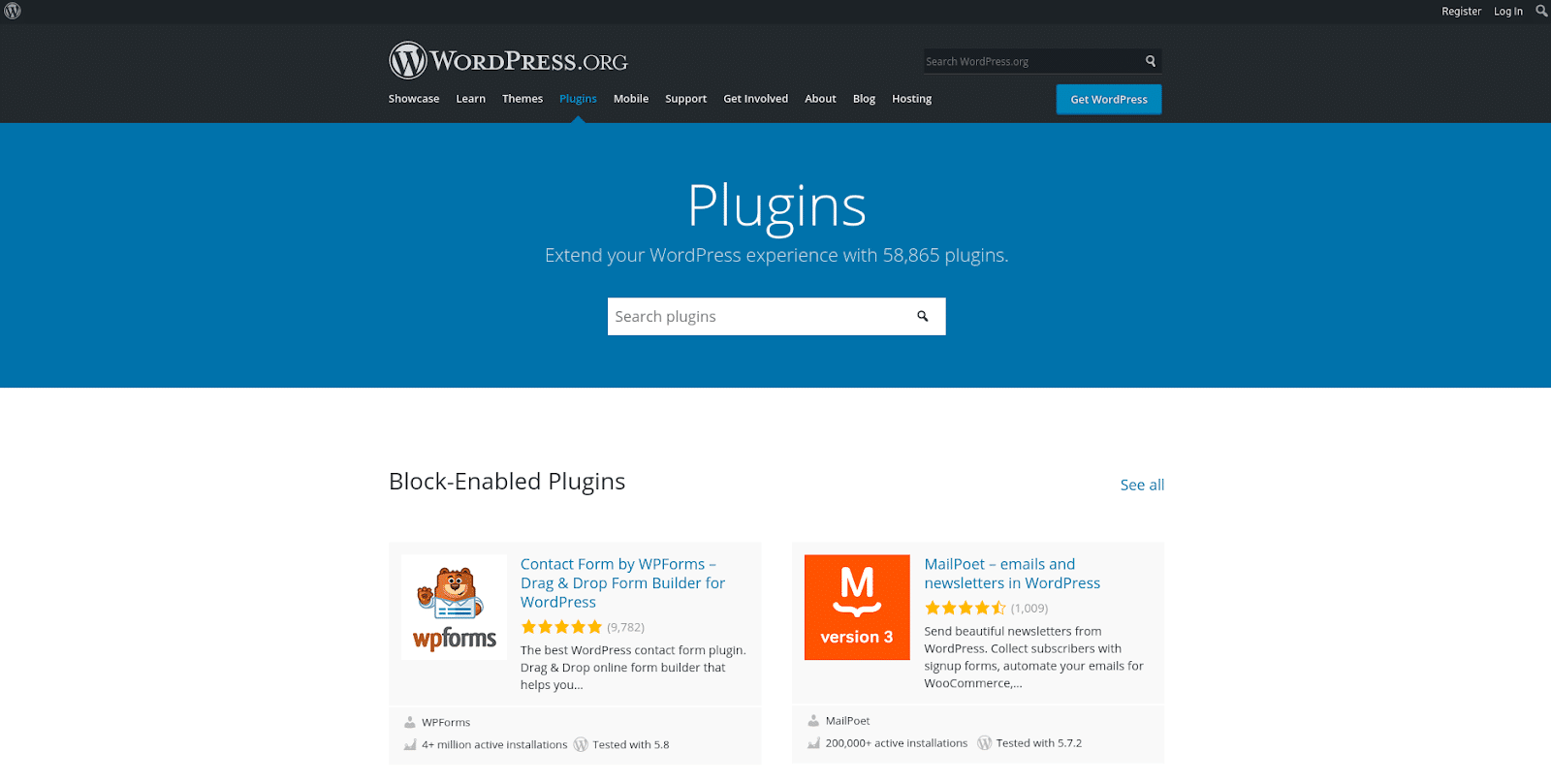
Task: Click the Log In link
Action: click(1507, 12)
